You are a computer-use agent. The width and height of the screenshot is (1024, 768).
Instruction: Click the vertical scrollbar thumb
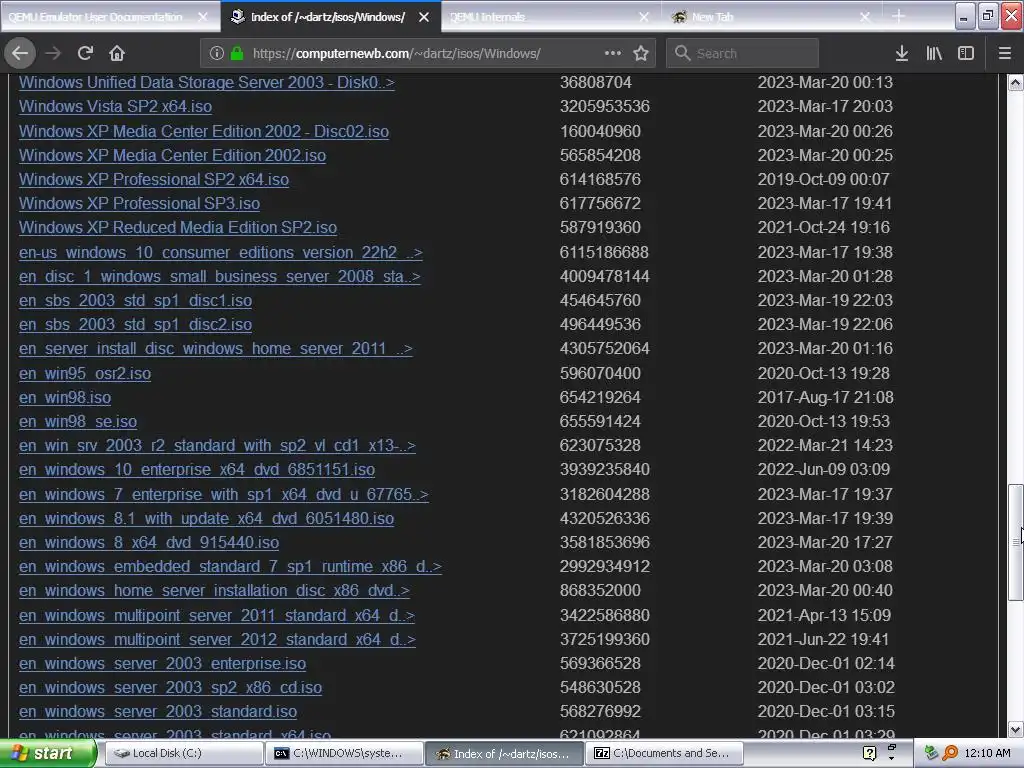pyautogui.click(x=1016, y=542)
